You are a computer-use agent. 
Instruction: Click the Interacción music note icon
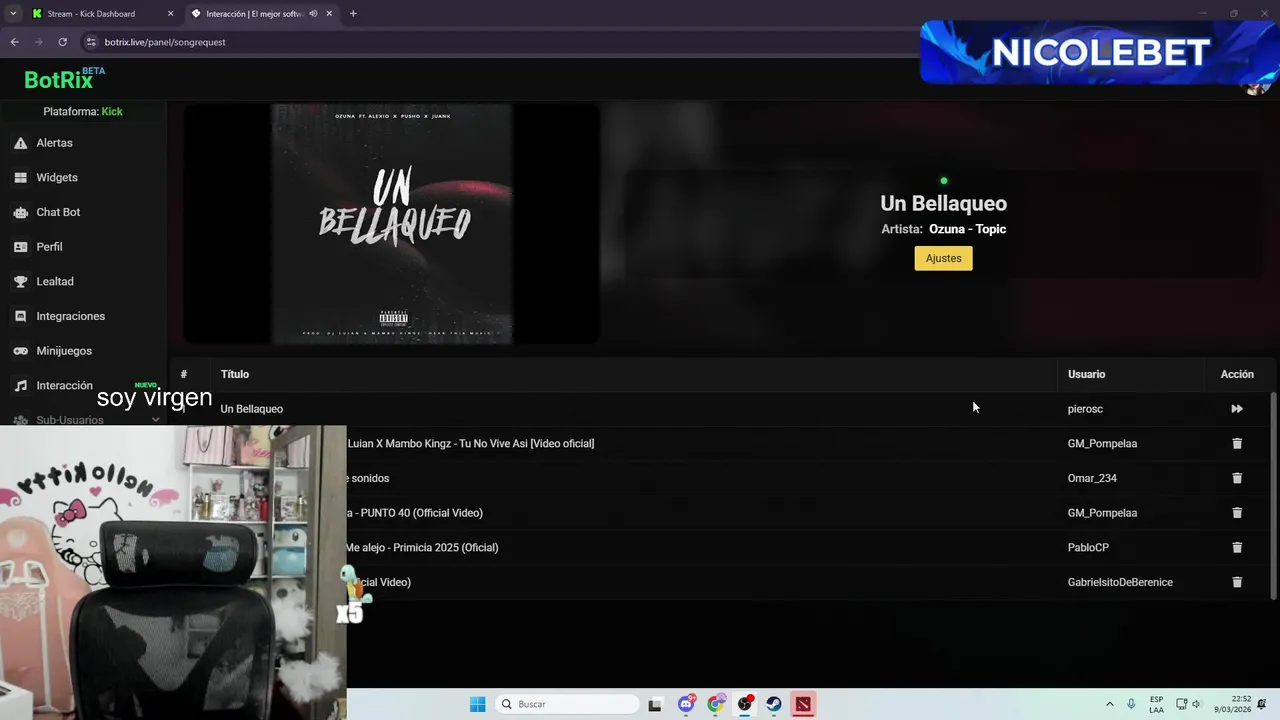(x=20, y=386)
